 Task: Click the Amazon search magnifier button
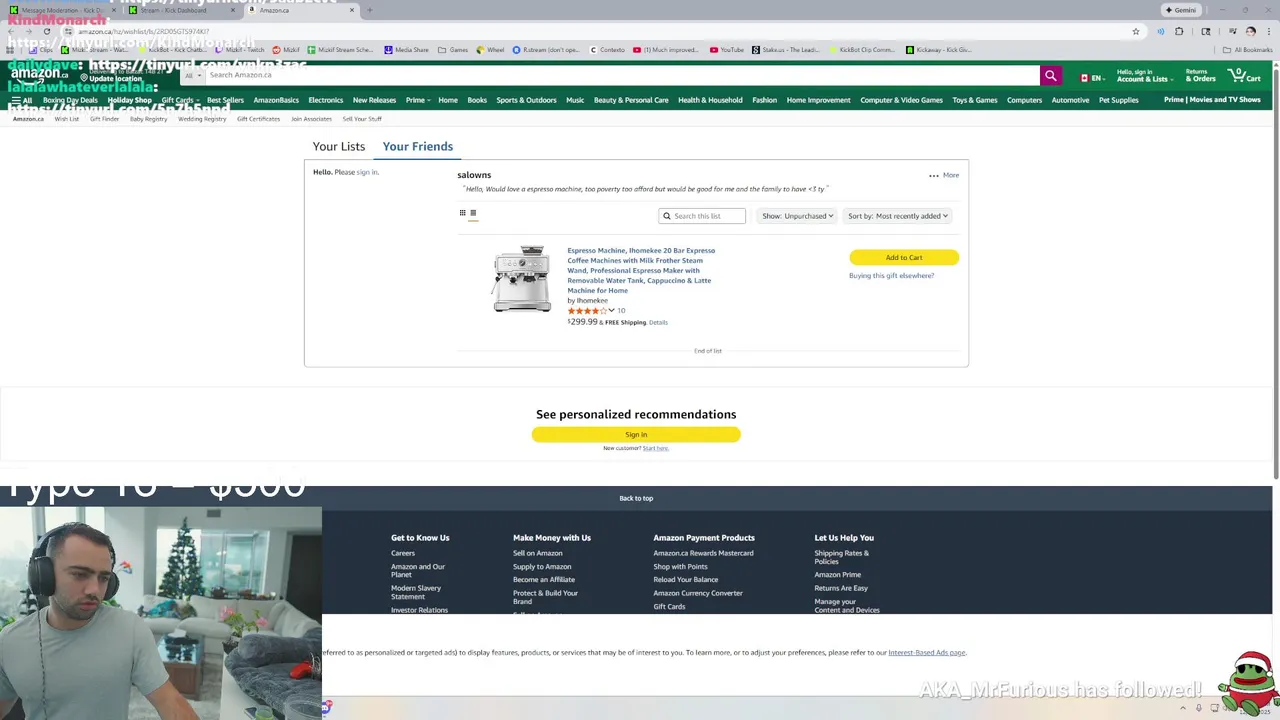click(x=1050, y=75)
